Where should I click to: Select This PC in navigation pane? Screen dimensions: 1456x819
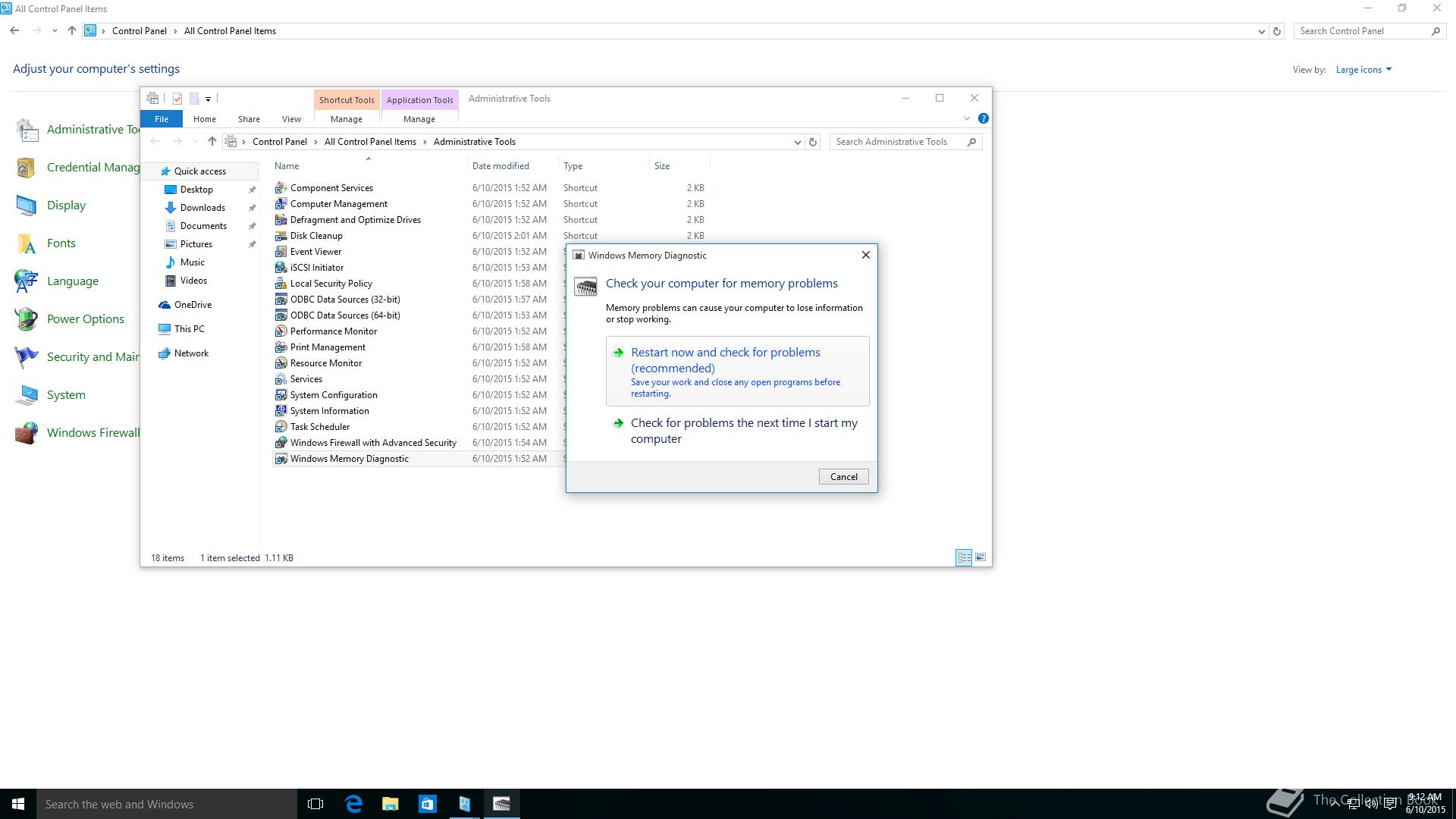pyautogui.click(x=189, y=329)
